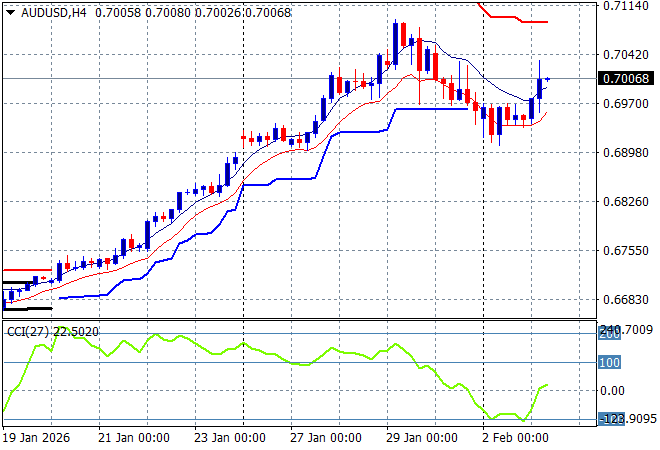This screenshot has height=450, width=660.
Task: Click the 0.71140 price axis label
Action: pyautogui.click(x=626, y=6)
